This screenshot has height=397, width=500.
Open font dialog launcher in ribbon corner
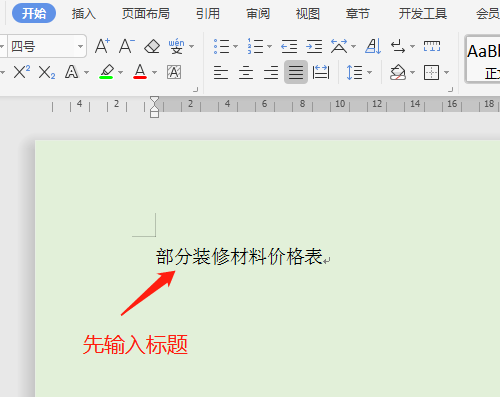point(196,90)
